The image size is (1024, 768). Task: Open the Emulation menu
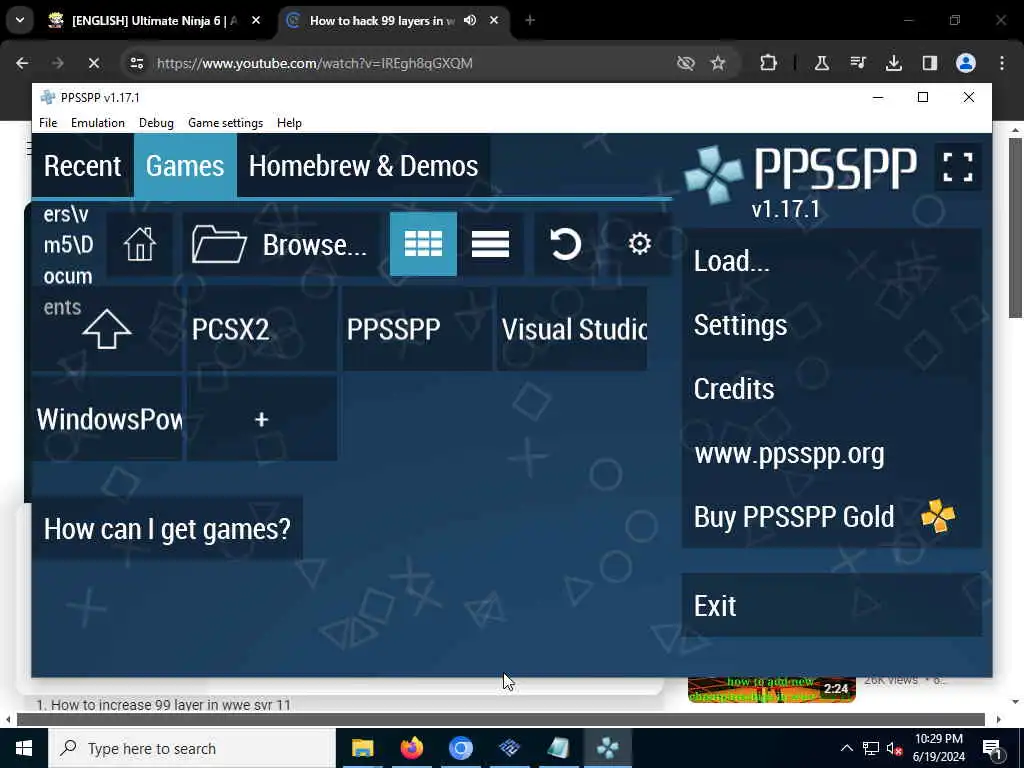(x=98, y=123)
